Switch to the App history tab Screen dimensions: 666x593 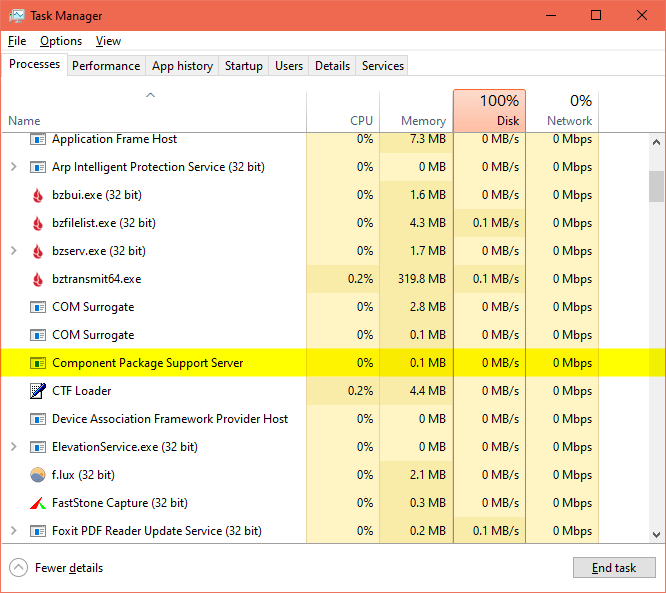182,66
